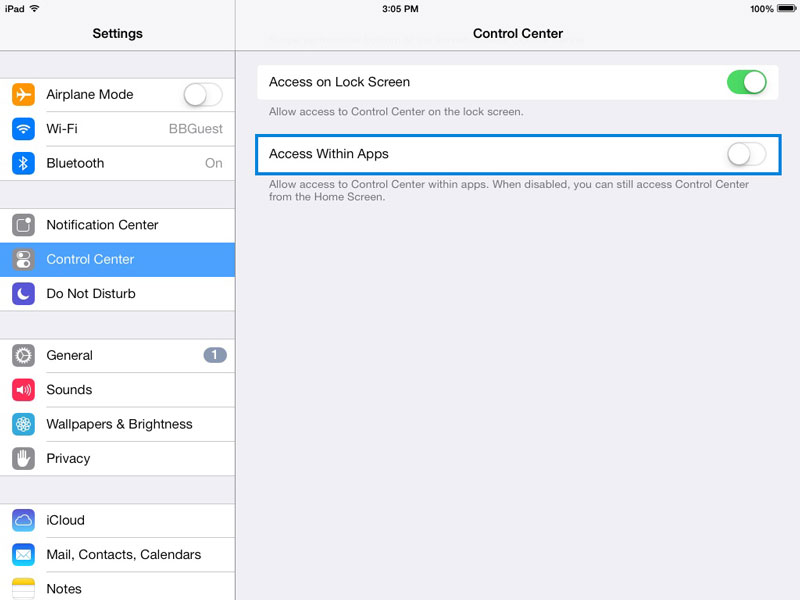This screenshot has width=800, height=600.
Task: Tap the General update badge
Action: pos(215,355)
